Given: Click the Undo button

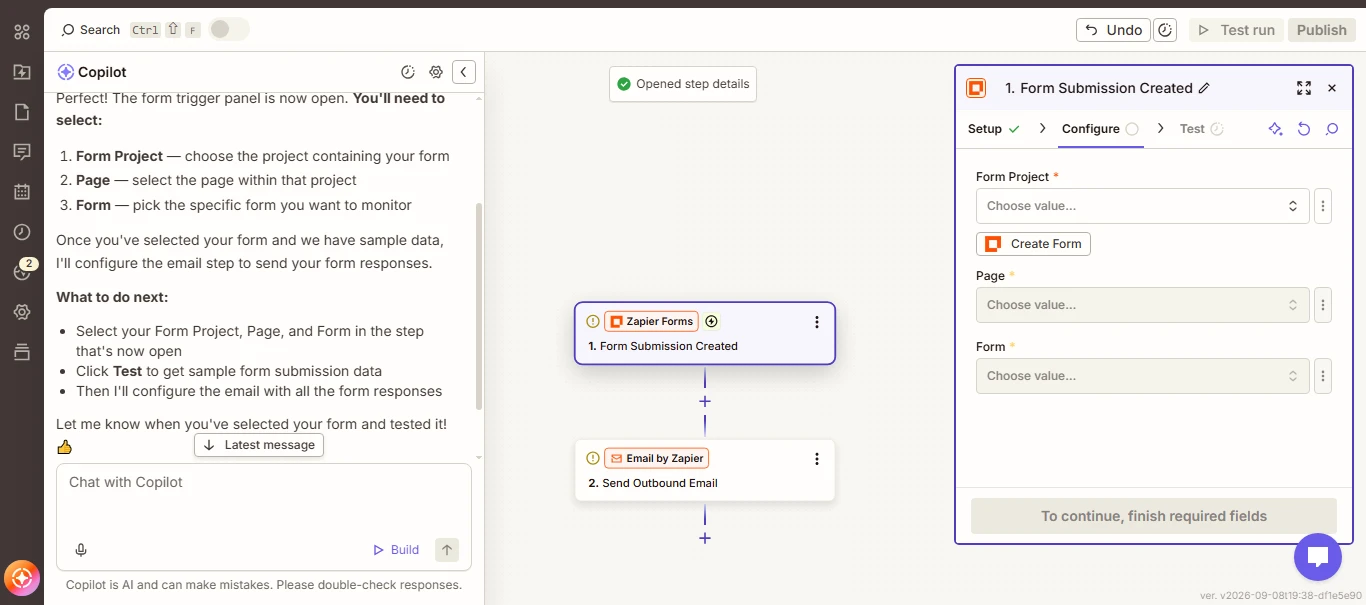Looking at the screenshot, I should pyautogui.click(x=1113, y=30).
